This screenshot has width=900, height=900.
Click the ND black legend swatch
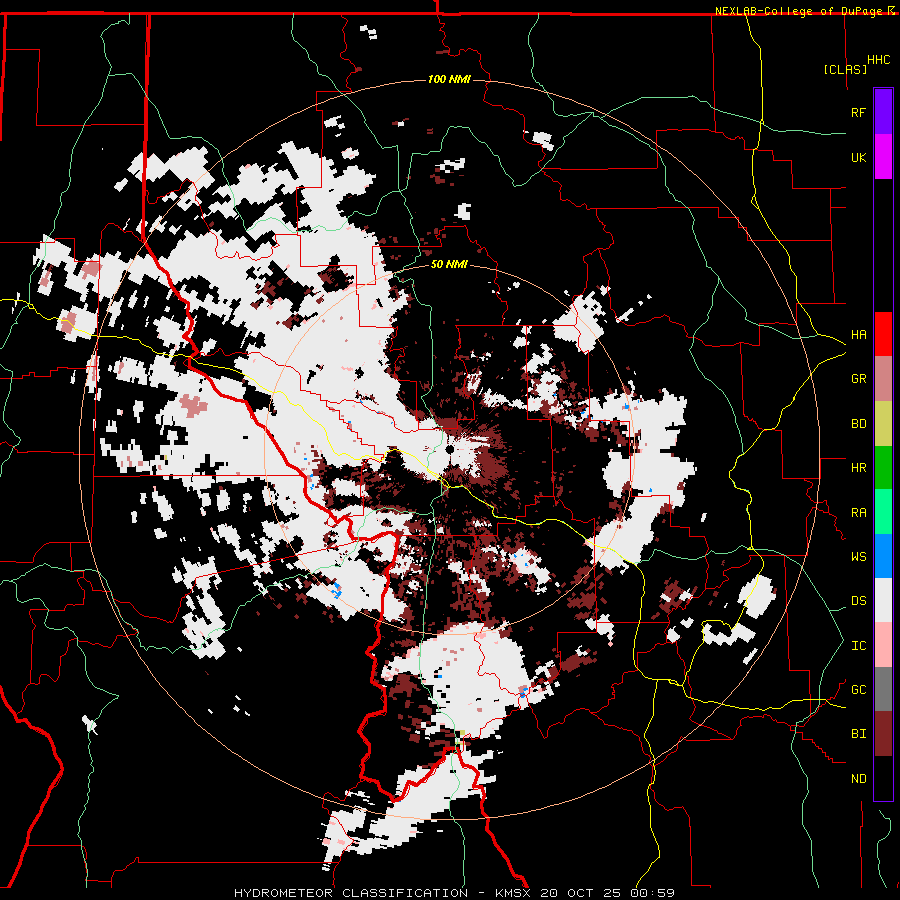pyautogui.click(x=883, y=778)
